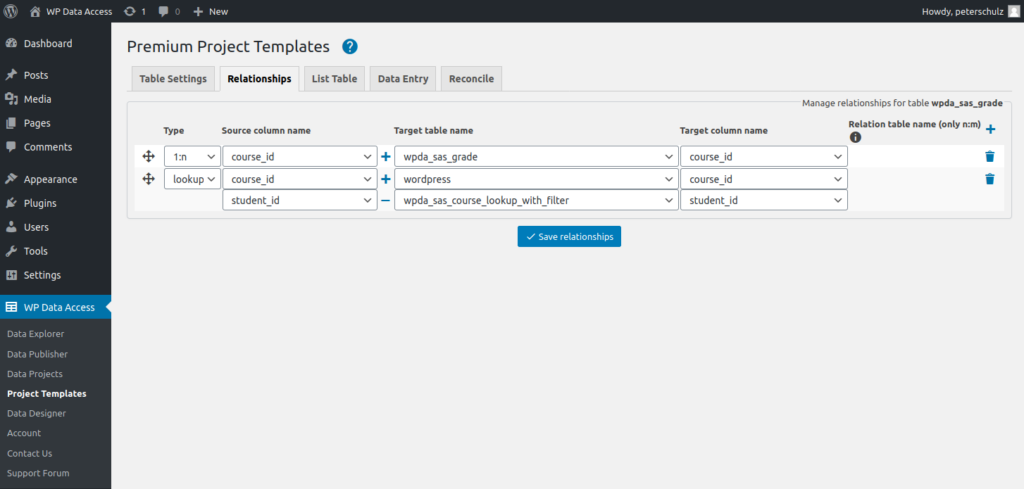
Task: Open the comments bubble in admin bar
Action: (169, 11)
